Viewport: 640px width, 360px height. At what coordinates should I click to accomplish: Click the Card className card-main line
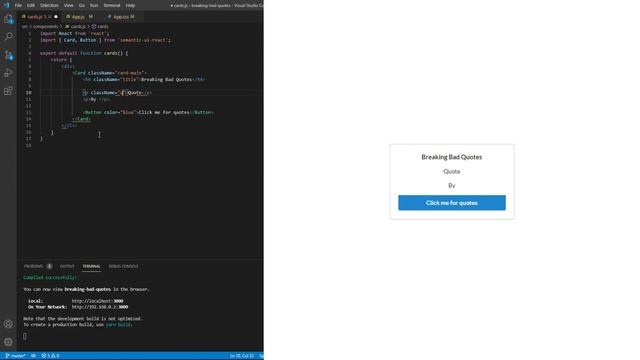click(109, 73)
